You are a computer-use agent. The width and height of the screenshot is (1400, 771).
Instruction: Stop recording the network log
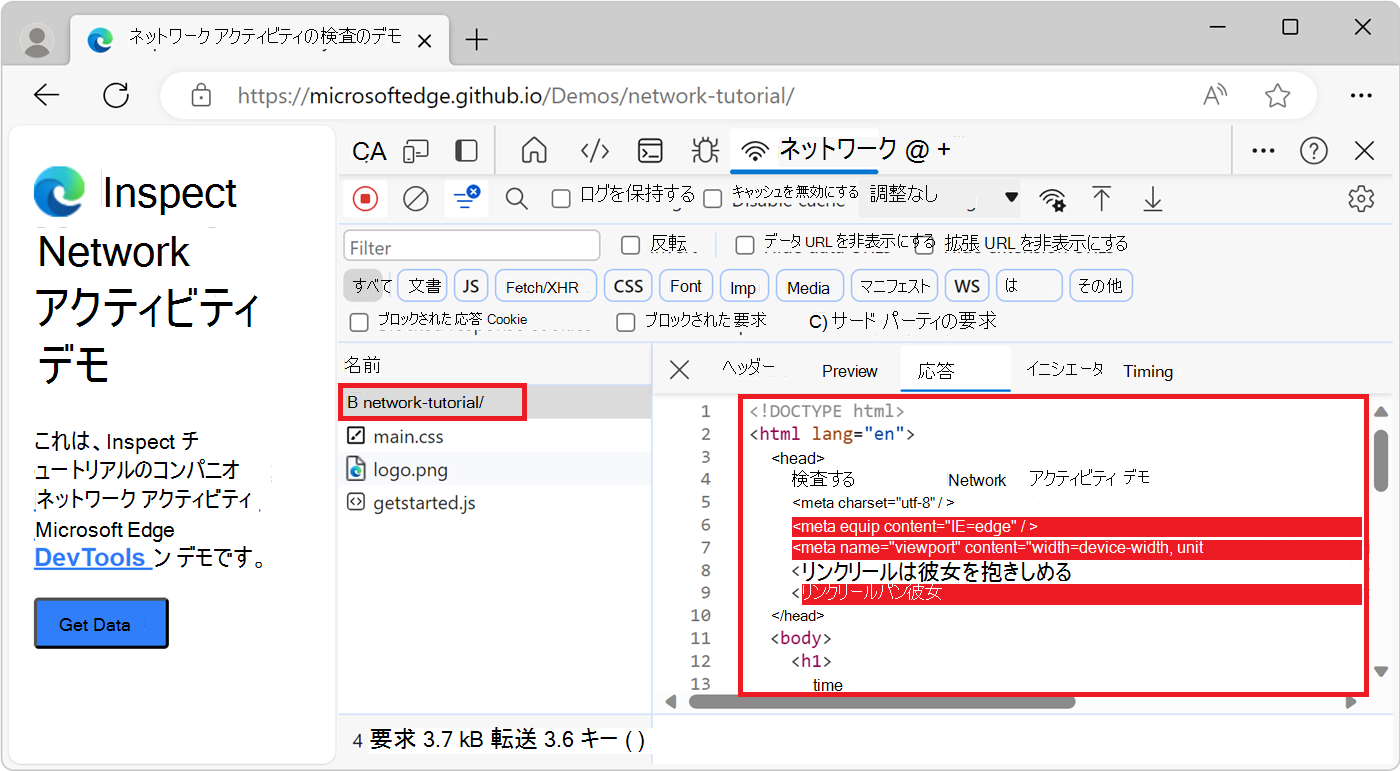pyautogui.click(x=365, y=198)
